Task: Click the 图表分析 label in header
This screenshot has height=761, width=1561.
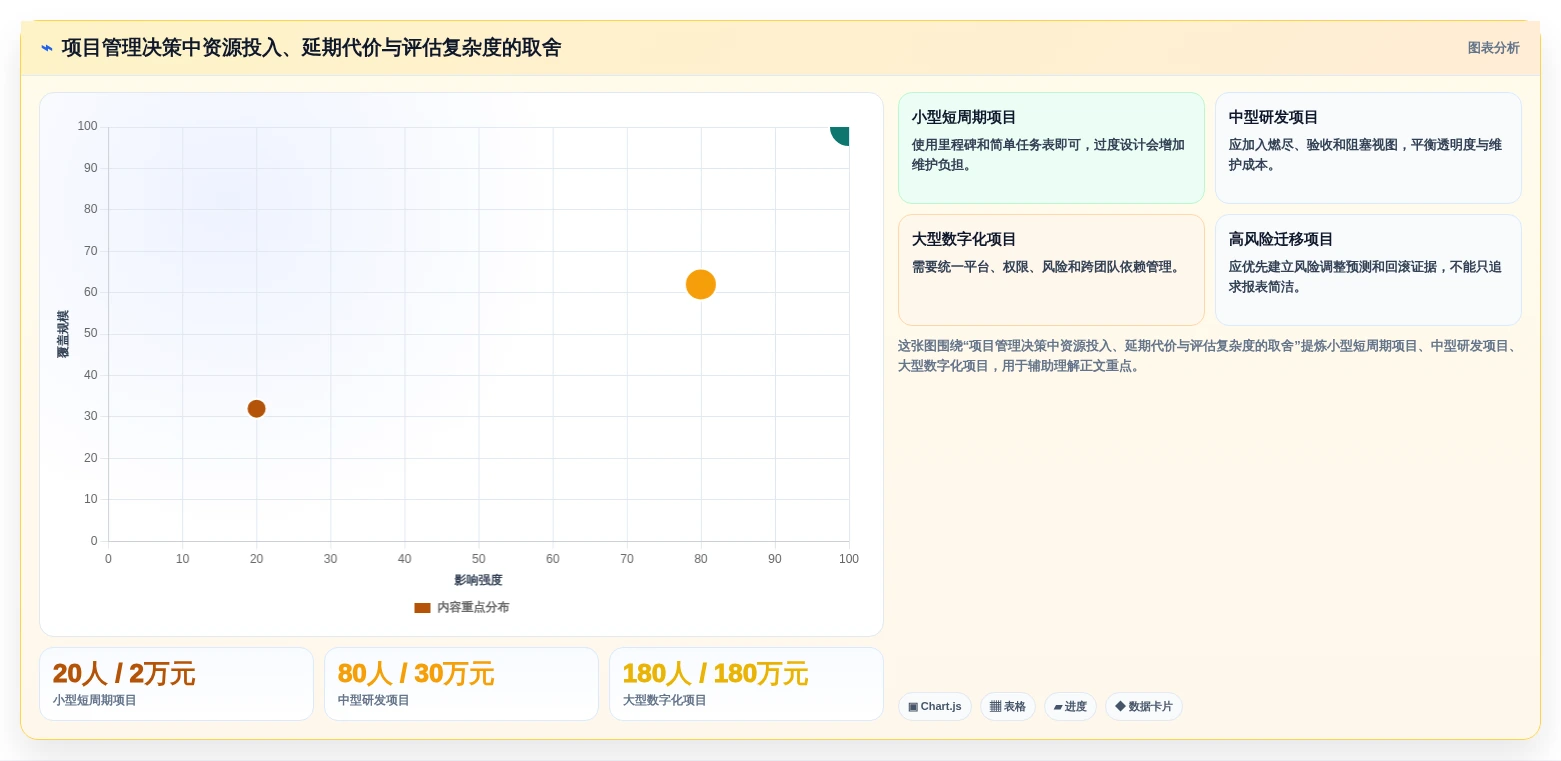Action: [x=1493, y=48]
